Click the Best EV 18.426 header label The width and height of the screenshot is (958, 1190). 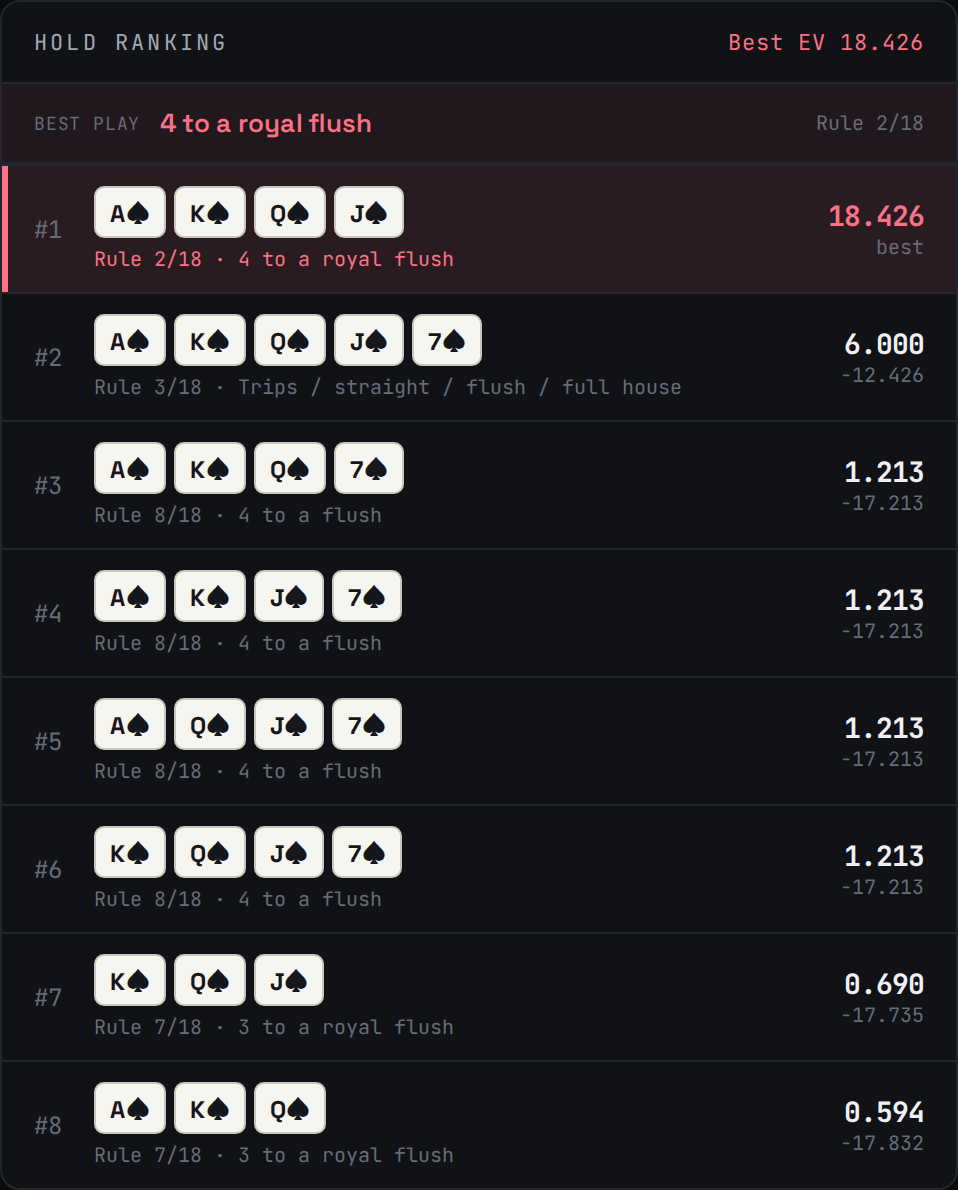825,42
